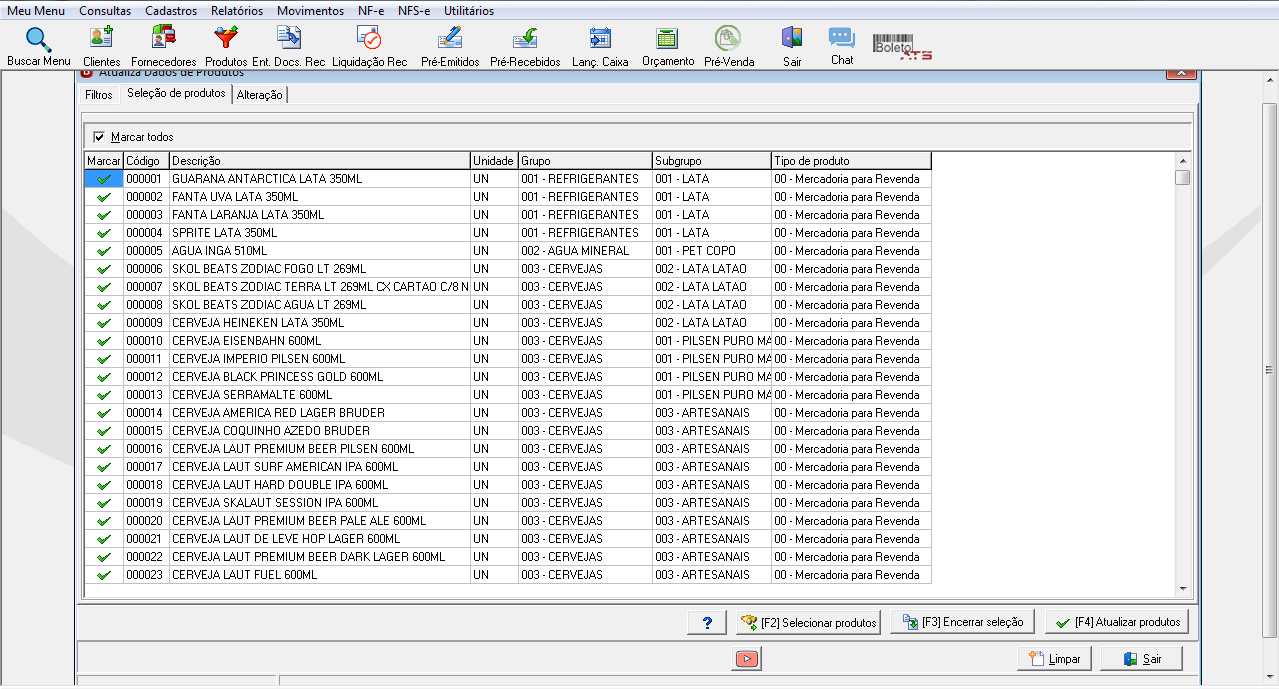Select row CERVEJA LAUT PREMIUM BEER DARK LAGER 600ML

pos(508,557)
